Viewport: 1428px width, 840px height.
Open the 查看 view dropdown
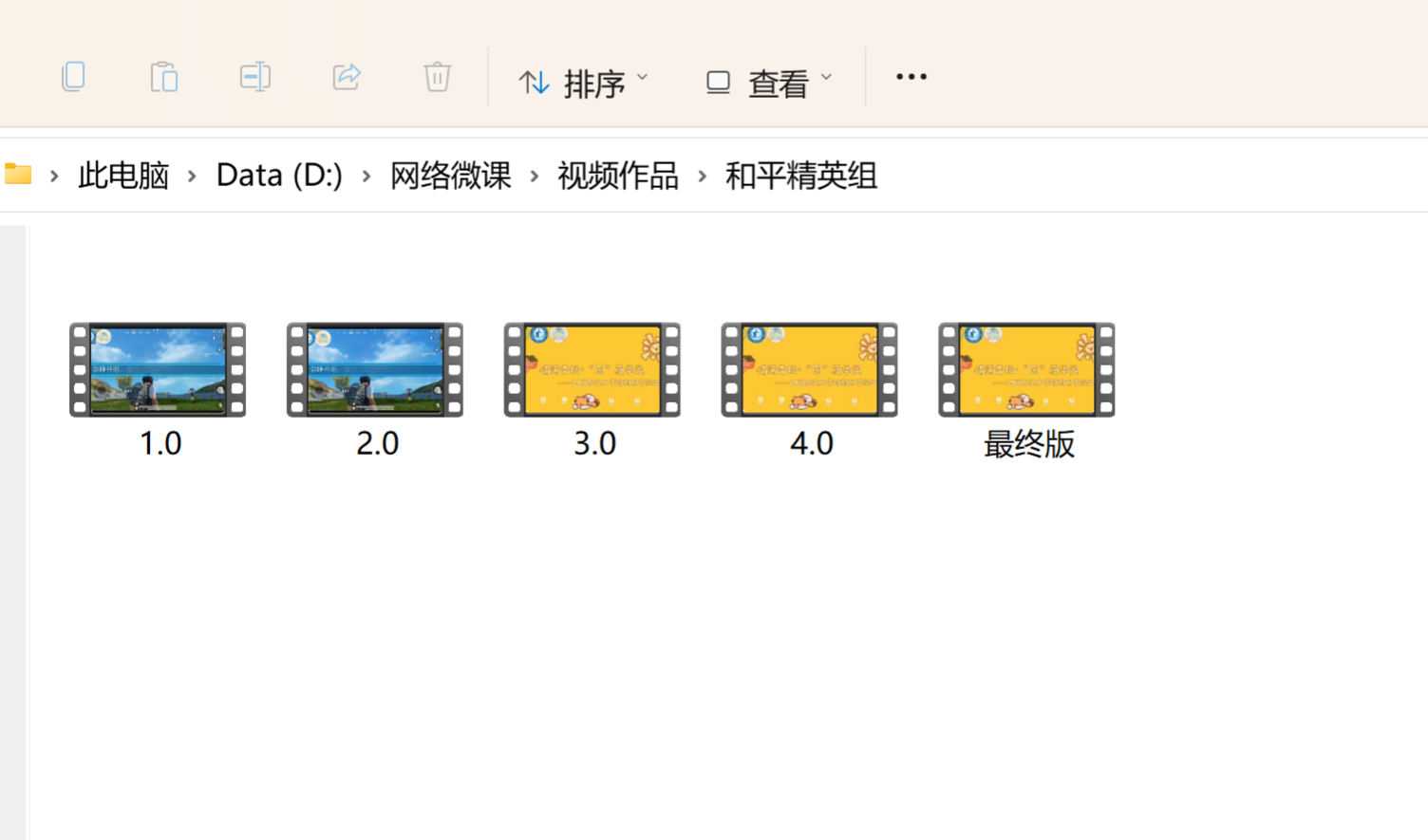(x=768, y=83)
